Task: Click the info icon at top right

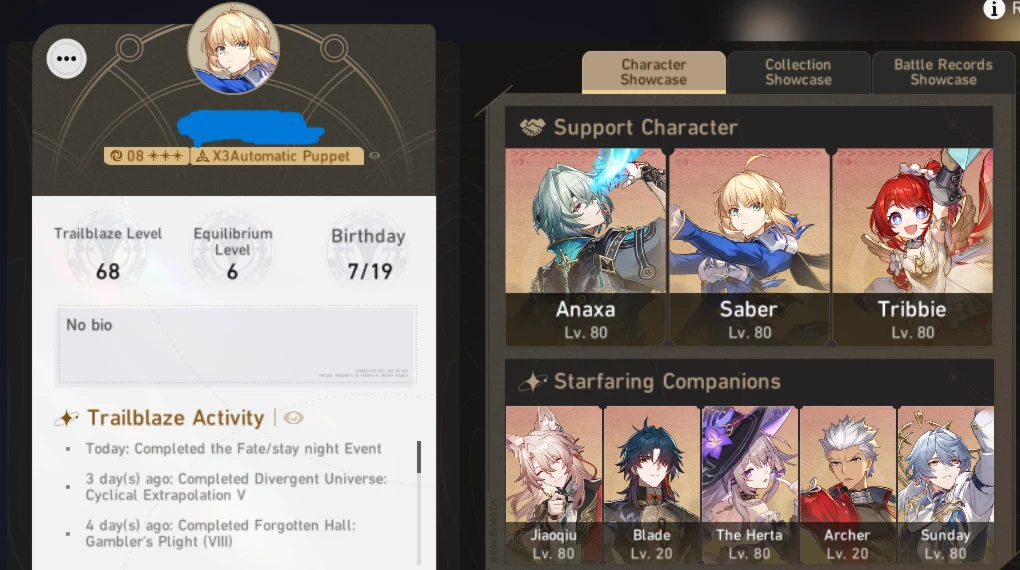Action: point(993,8)
